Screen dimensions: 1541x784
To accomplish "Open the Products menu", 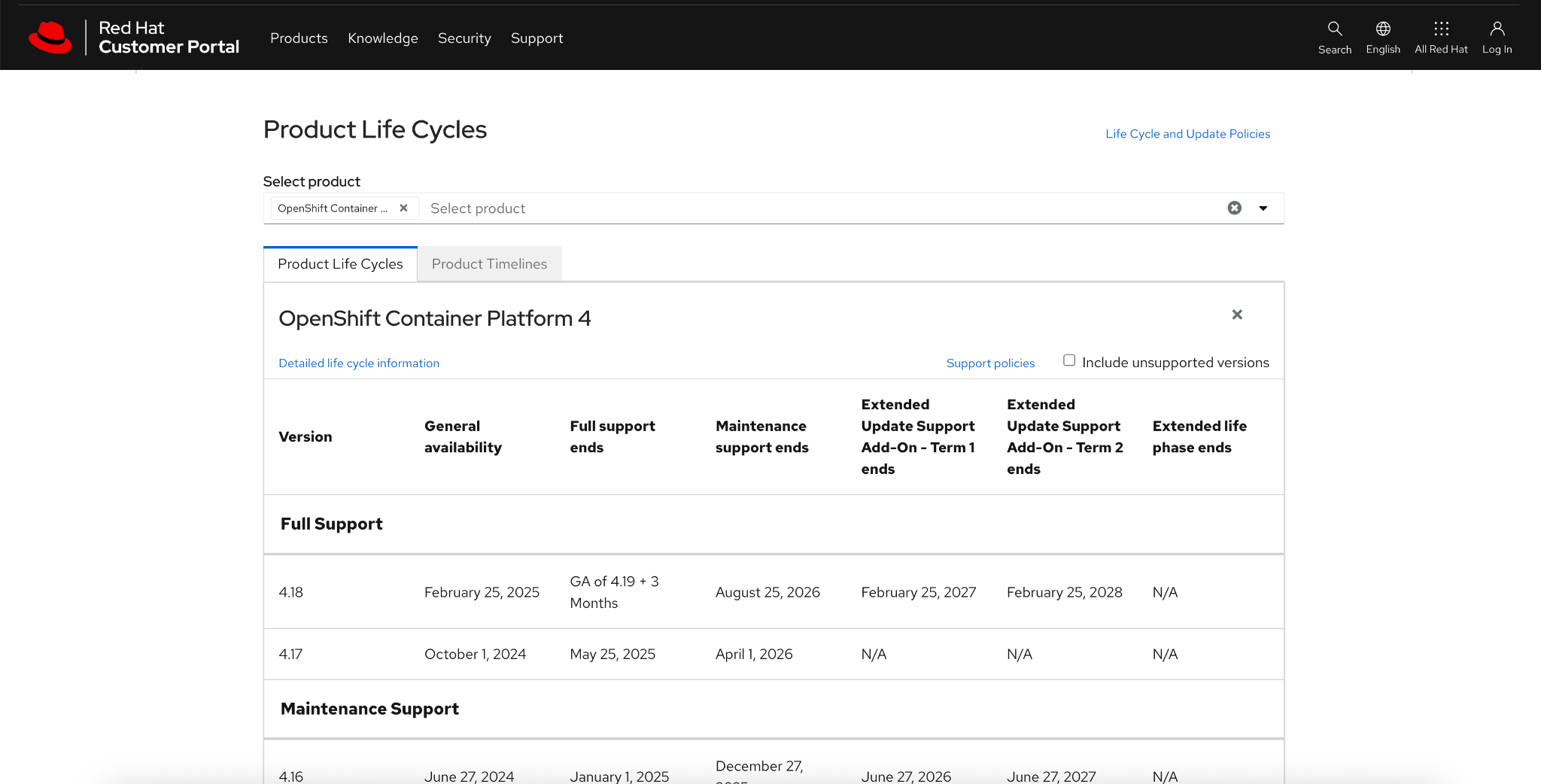I will tap(299, 38).
